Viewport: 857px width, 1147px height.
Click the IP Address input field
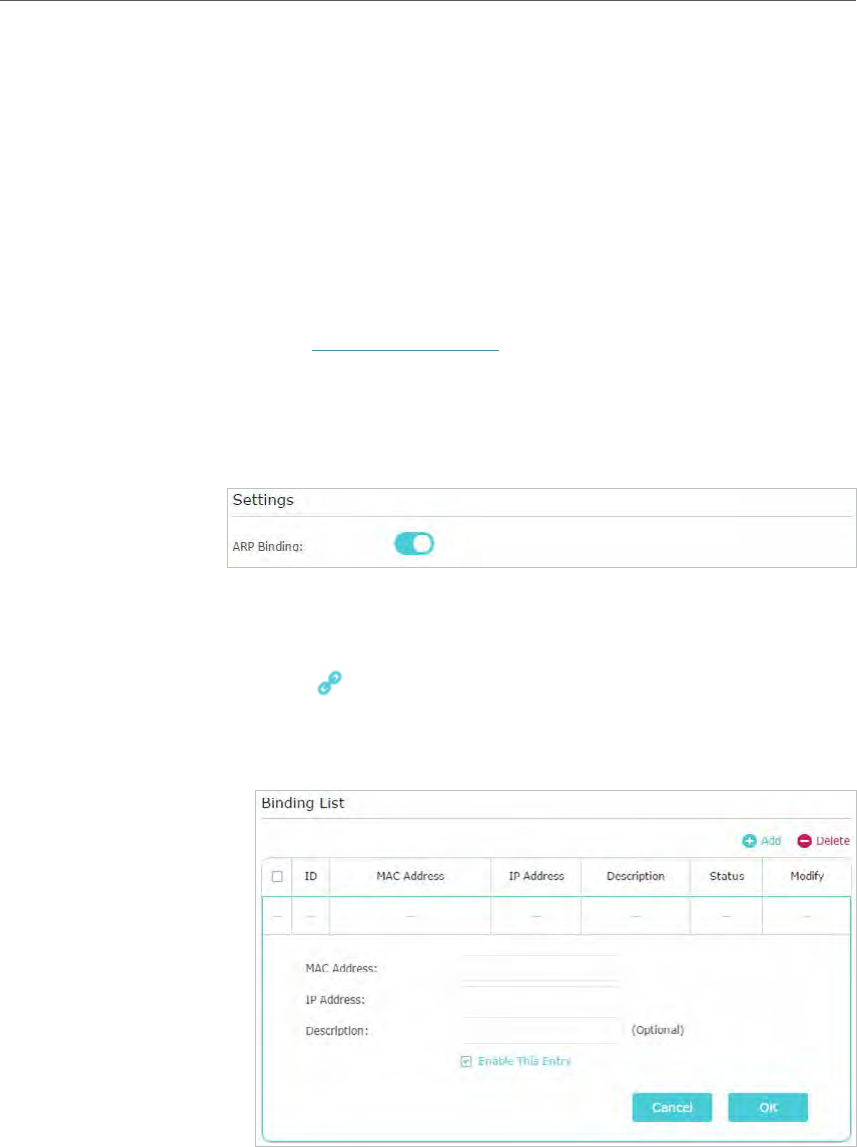tap(541, 999)
